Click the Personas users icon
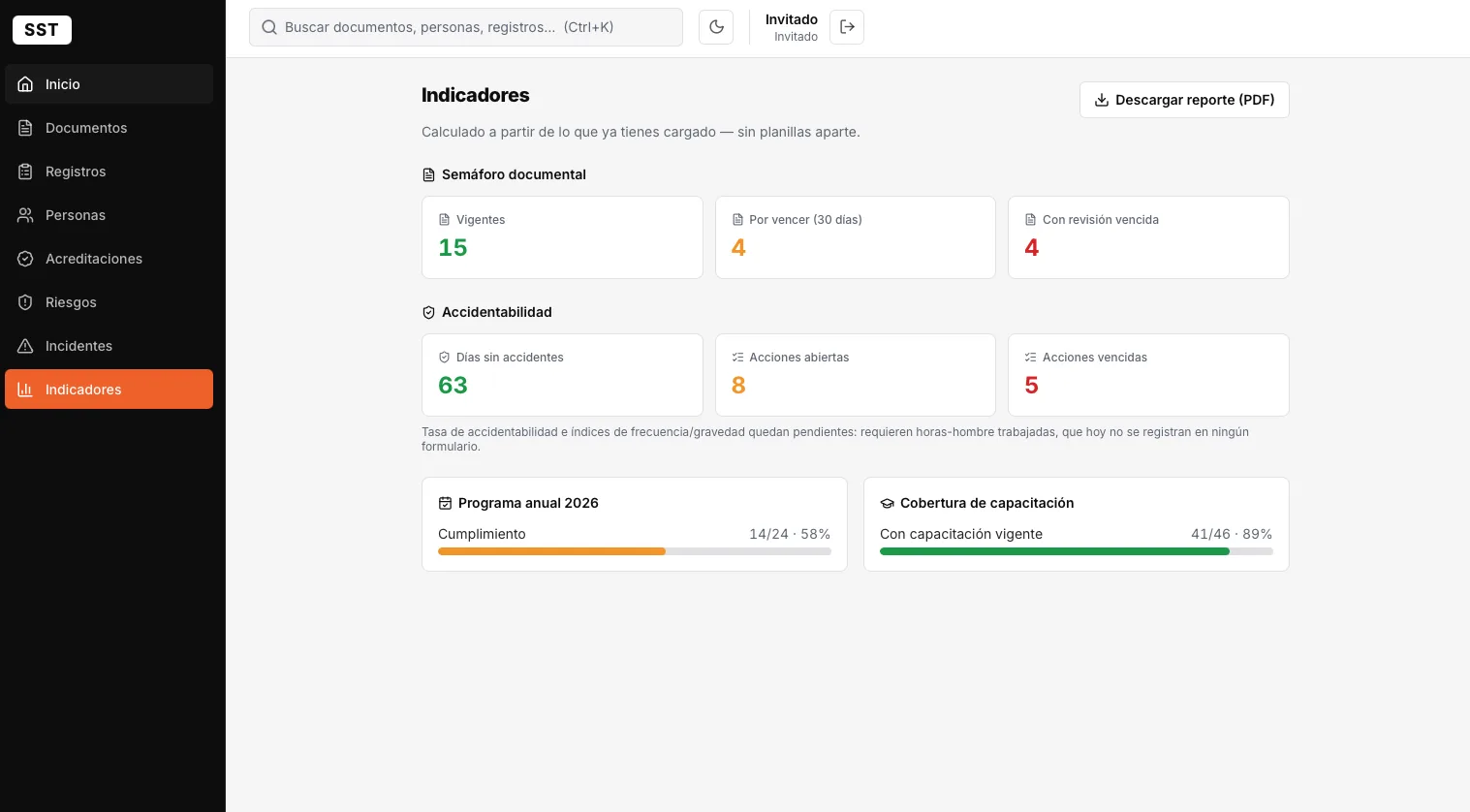The width and height of the screenshot is (1470, 812). point(25,215)
